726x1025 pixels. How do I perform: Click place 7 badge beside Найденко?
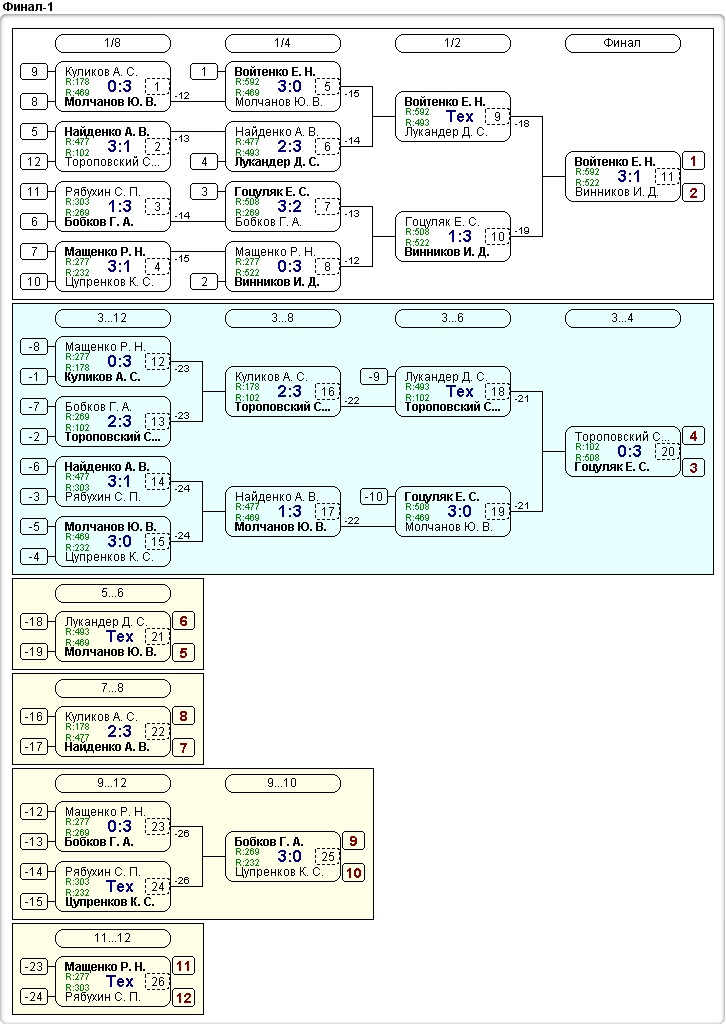[184, 748]
